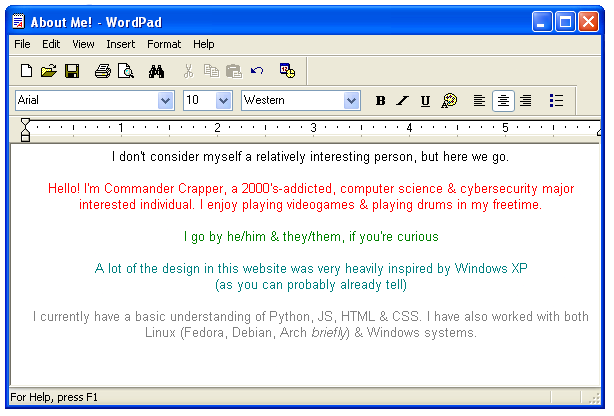Viewport: 614px width, 416px height.
Task: Click the right indent marker on the ruler
Action: 599,130
